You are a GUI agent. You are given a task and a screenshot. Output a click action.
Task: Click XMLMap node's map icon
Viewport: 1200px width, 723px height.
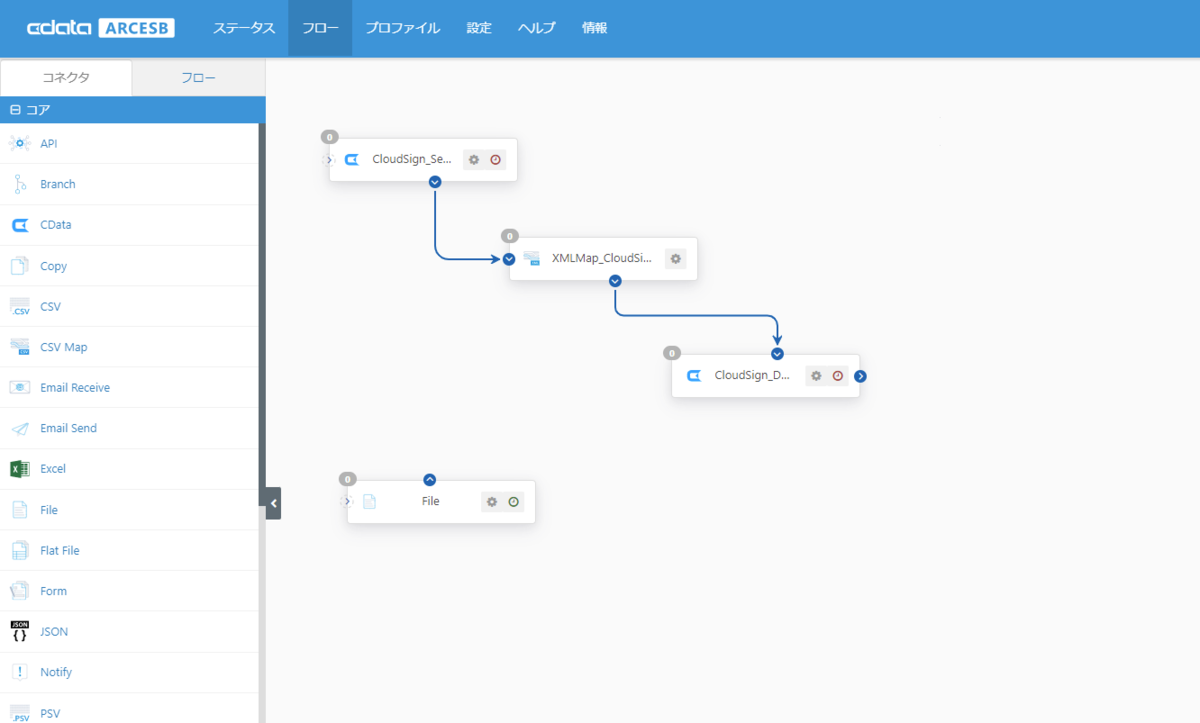532,259
